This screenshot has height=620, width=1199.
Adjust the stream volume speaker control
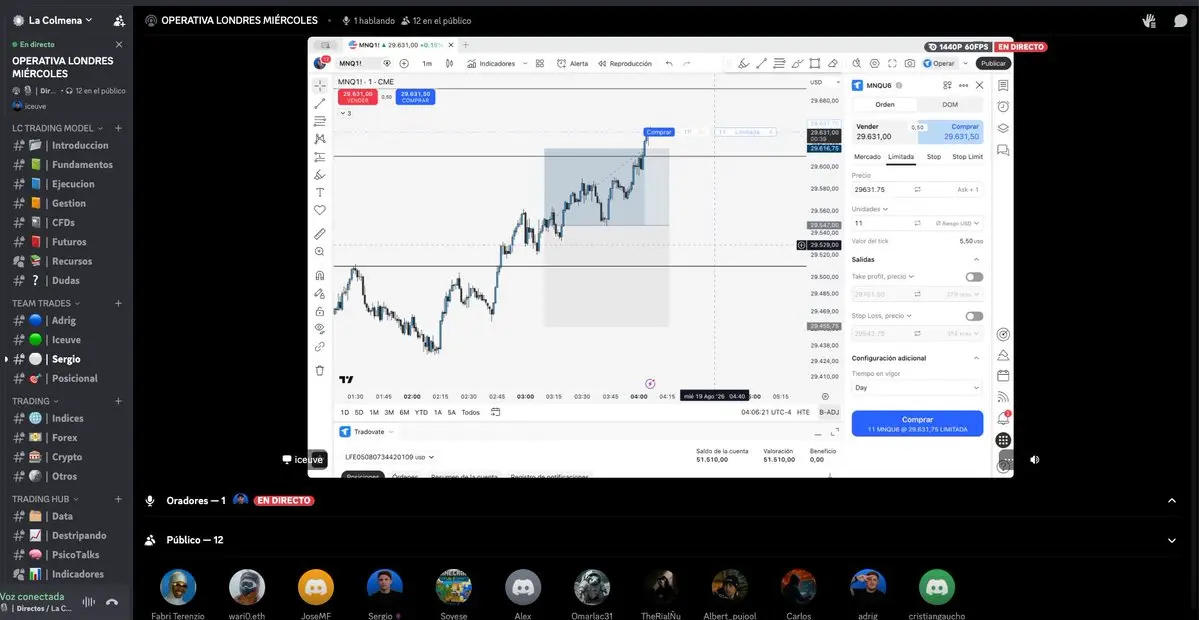(x=1035, y=459)
